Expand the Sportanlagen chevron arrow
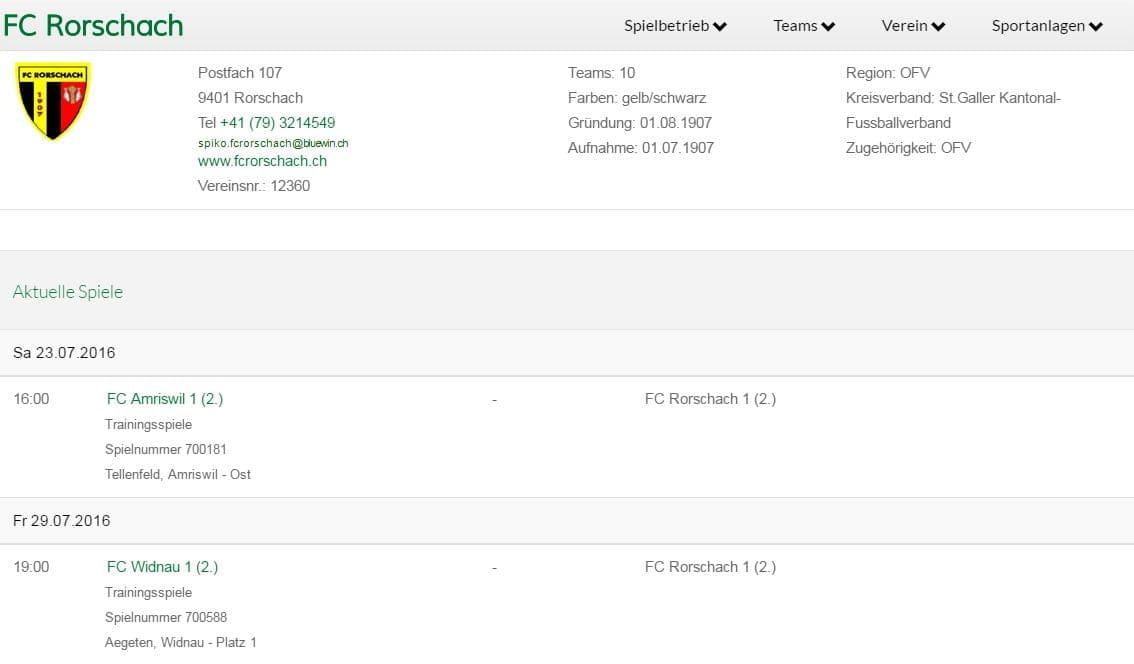1134x664 pixels. 1096,27
